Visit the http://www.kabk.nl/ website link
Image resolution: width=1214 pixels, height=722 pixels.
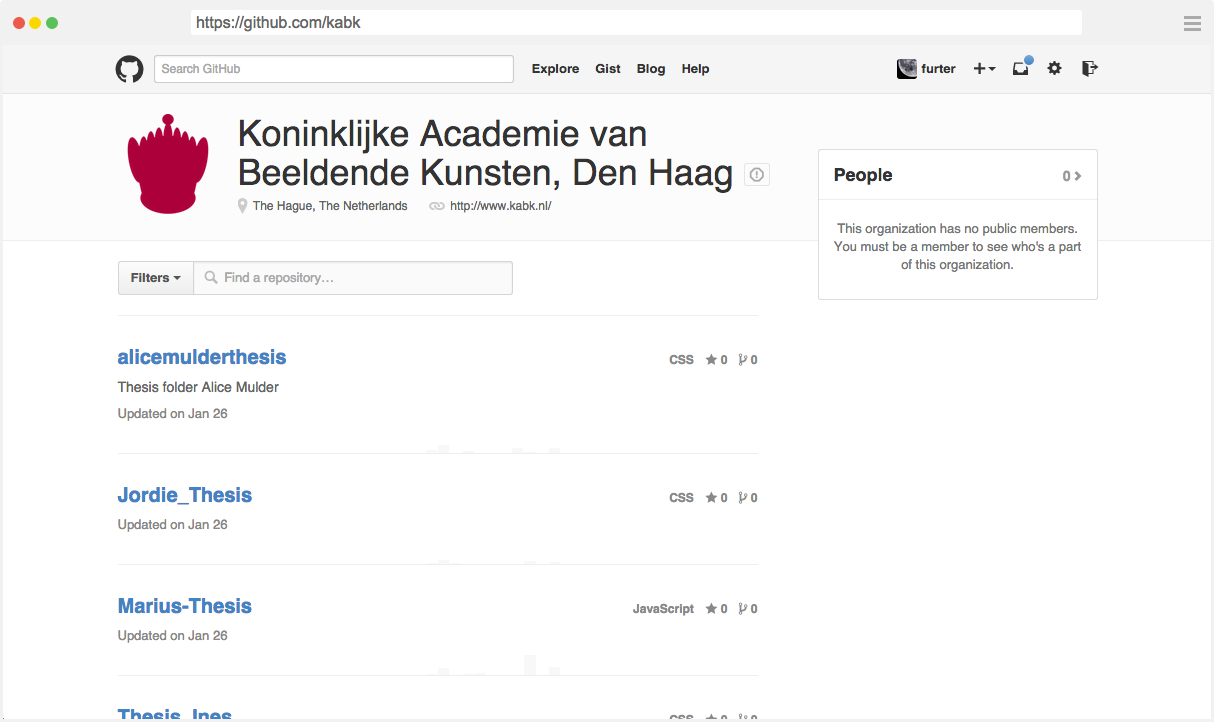(x=500, y=206)
